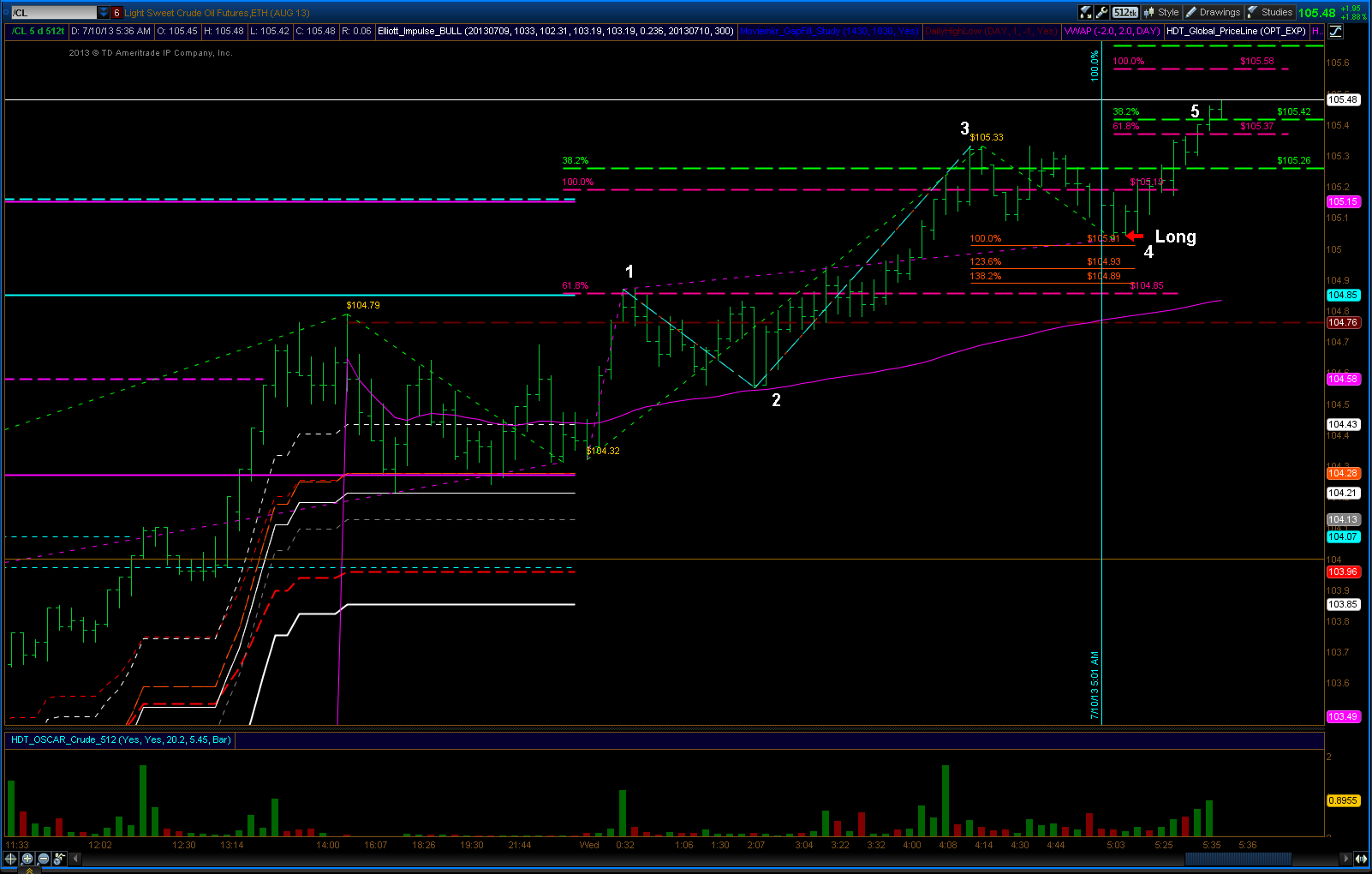Viewport: 1372px width, 874px height.
Task: Click the HDT_OSCAR_Crude_512 lower study label
Action: [121, 739]
